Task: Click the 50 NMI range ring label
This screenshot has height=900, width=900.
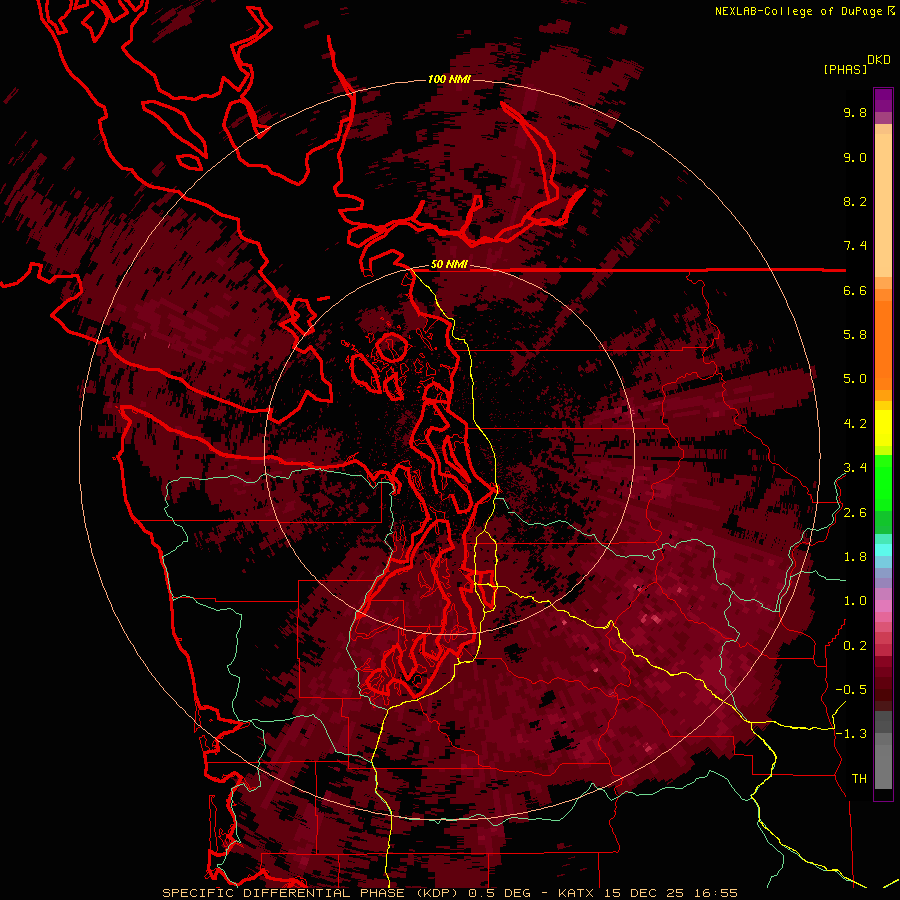Action: (449, 265)
